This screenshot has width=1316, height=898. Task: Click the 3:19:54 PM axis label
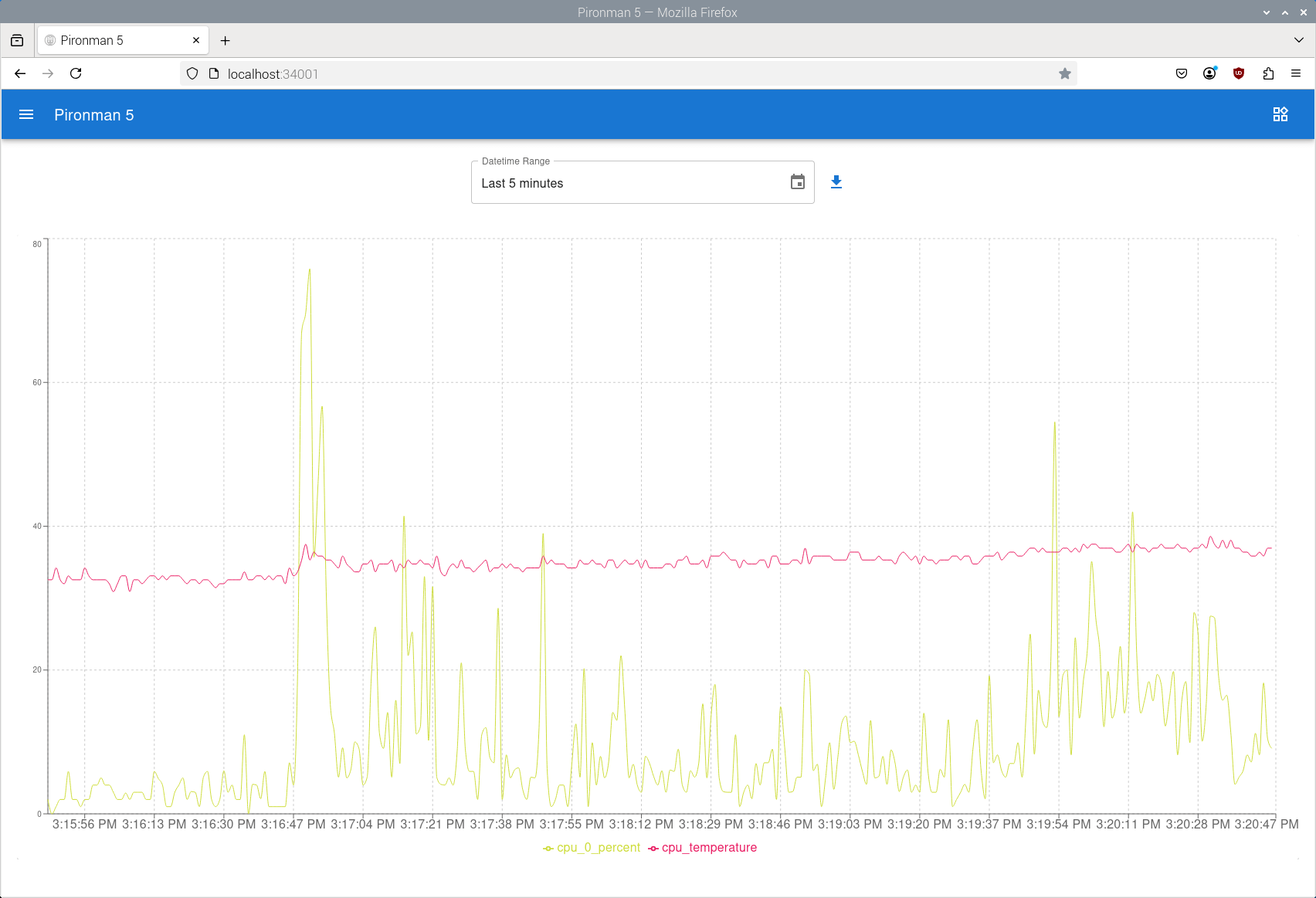pyautogui.click(x=1059, y=825)
